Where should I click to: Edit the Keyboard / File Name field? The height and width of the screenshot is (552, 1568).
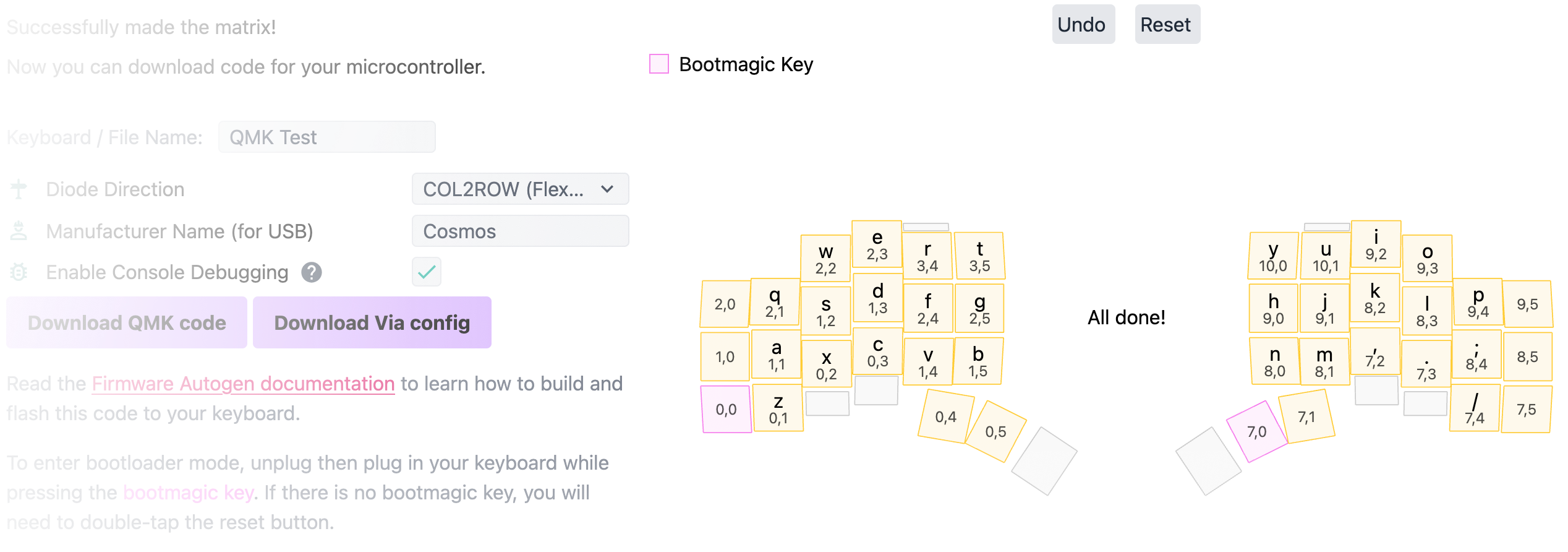[326, 137]
